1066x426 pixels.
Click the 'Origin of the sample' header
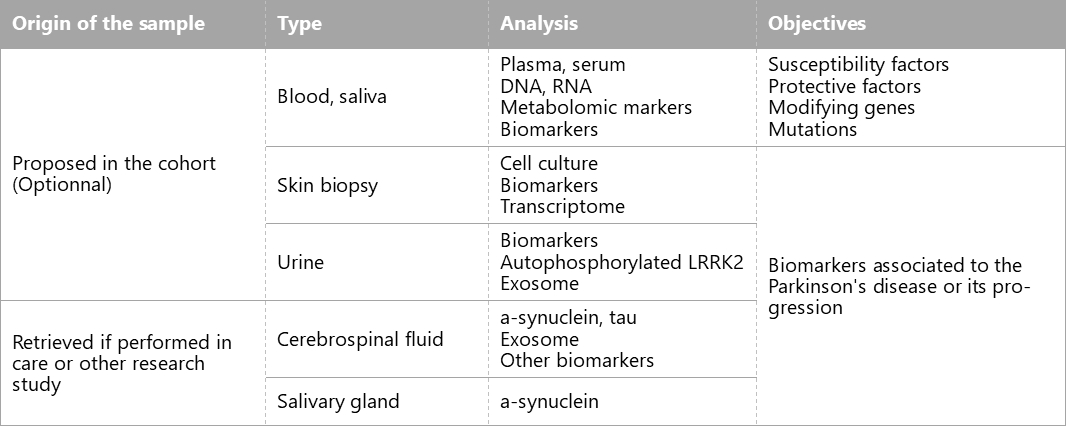tap(109, 24)
